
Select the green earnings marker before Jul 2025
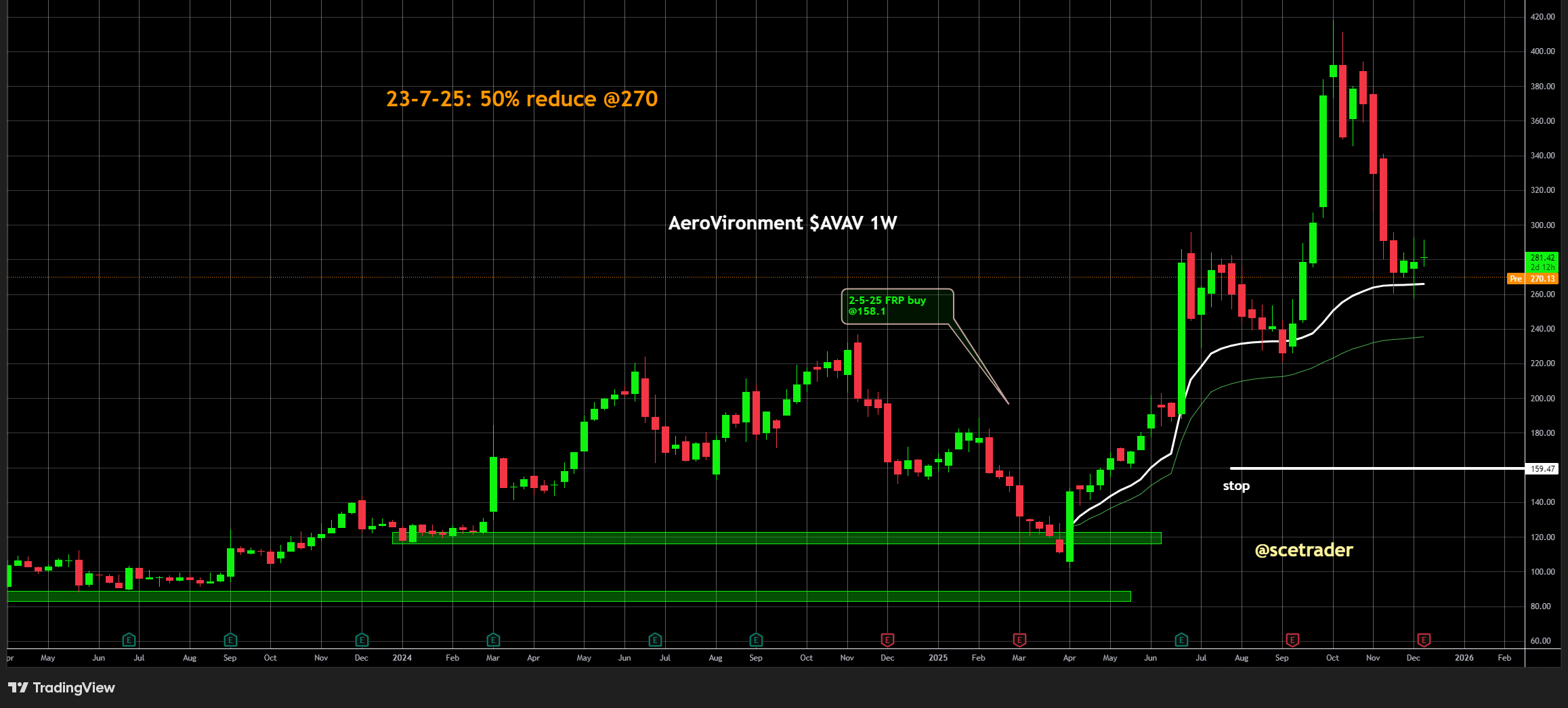1181,640
